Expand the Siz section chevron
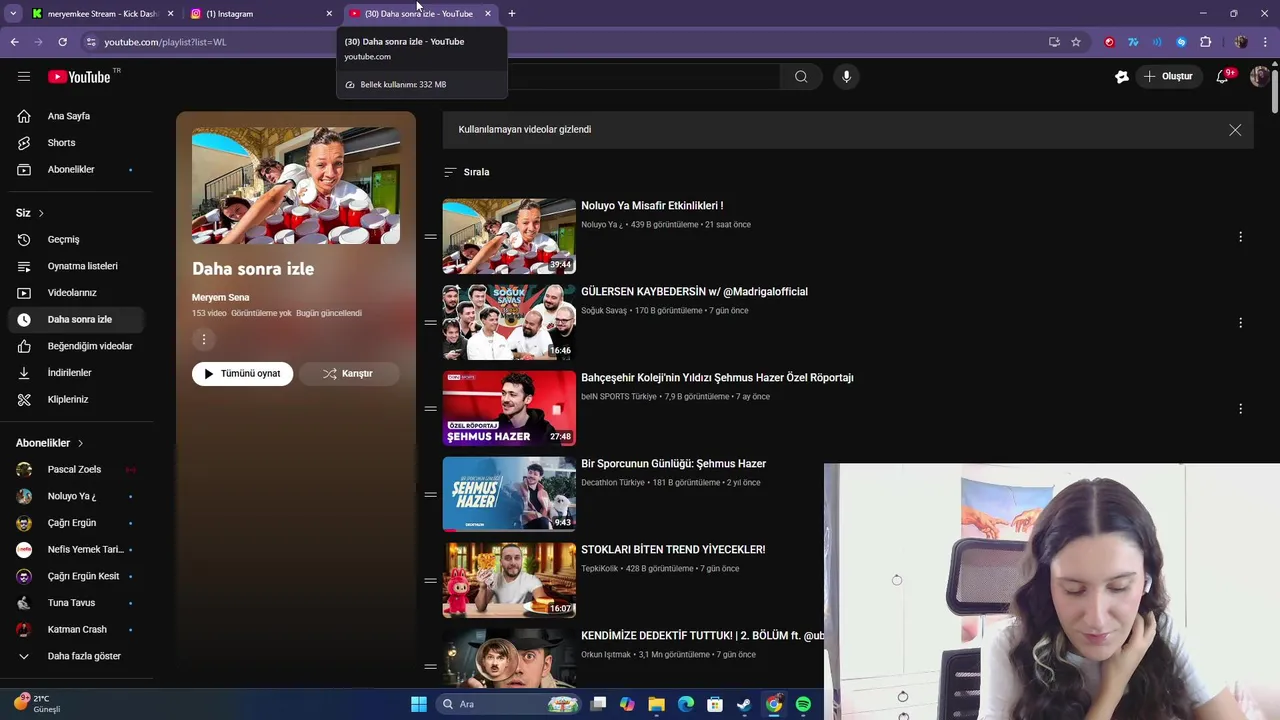Image resolution: width=1280 pixels, height=720 pixels. click(x=41, y=213)
